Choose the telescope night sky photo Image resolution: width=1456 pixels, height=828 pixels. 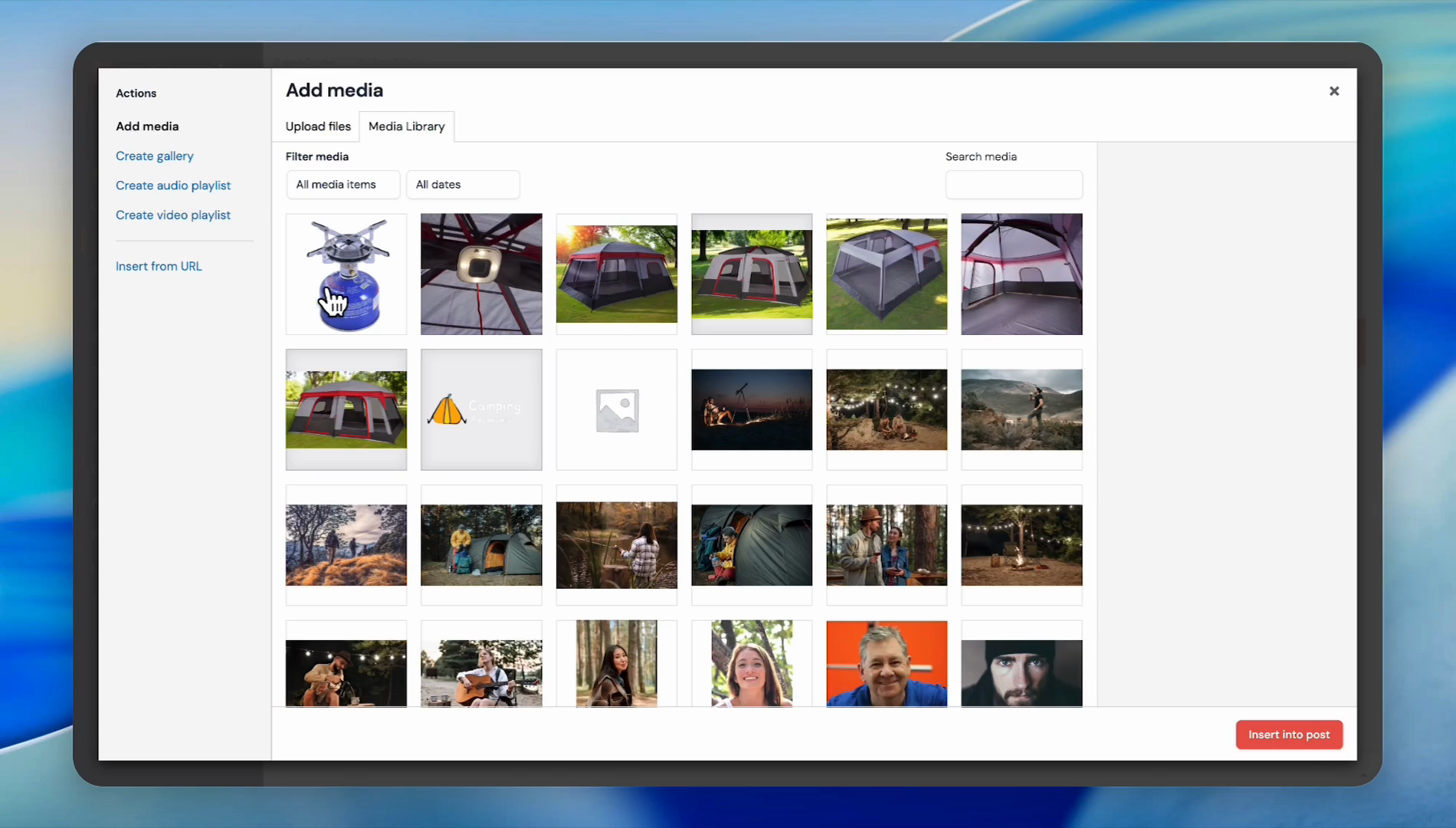pos(751,409)
